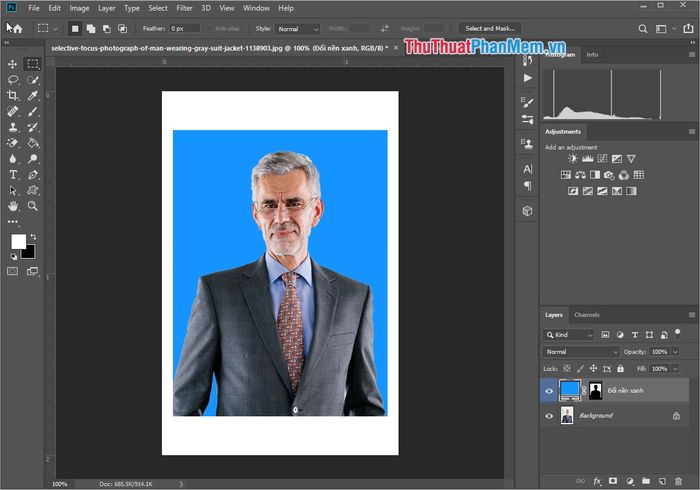Viewport: 700px width, 490px height.
Task: Click the Feather input field
Action: (184, 29)
